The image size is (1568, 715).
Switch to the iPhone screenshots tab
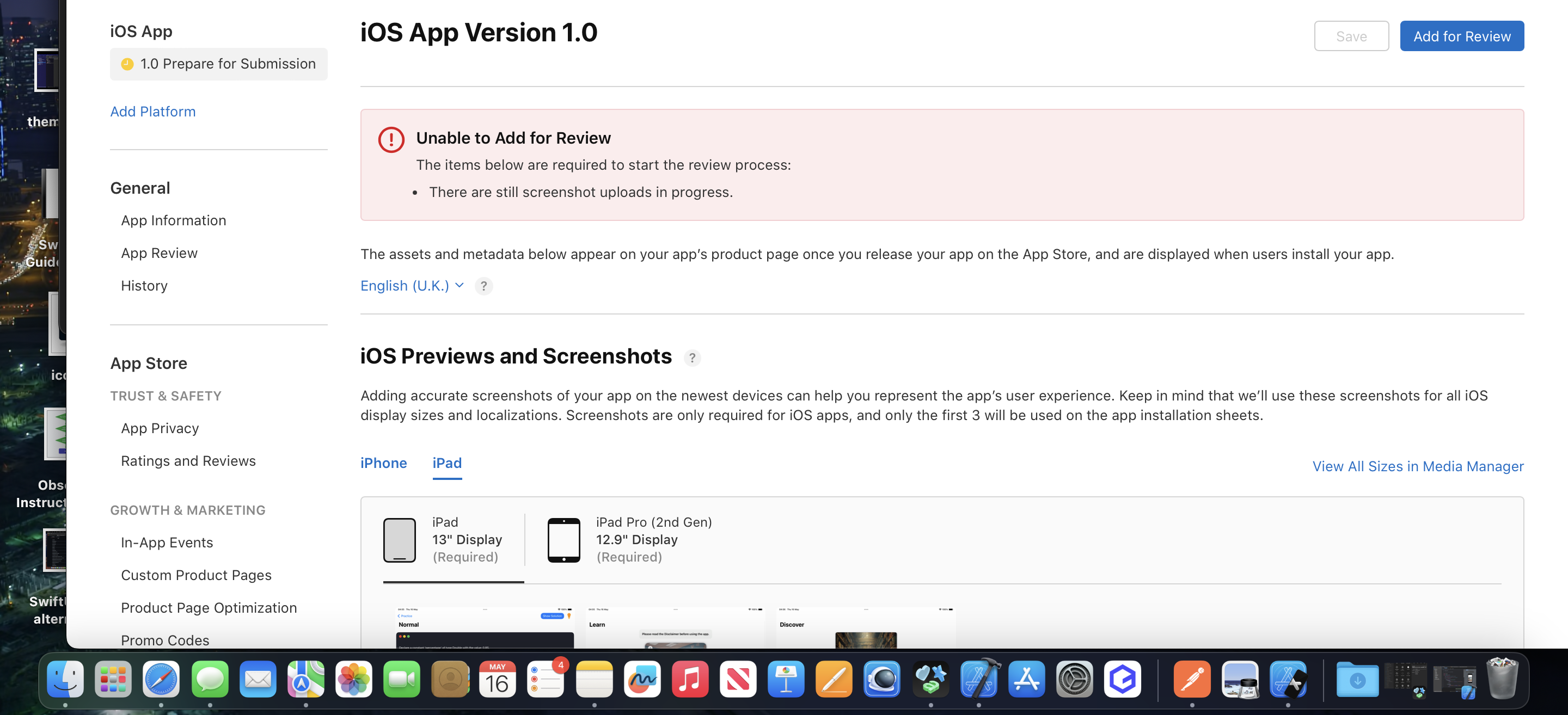pos(383,463)
